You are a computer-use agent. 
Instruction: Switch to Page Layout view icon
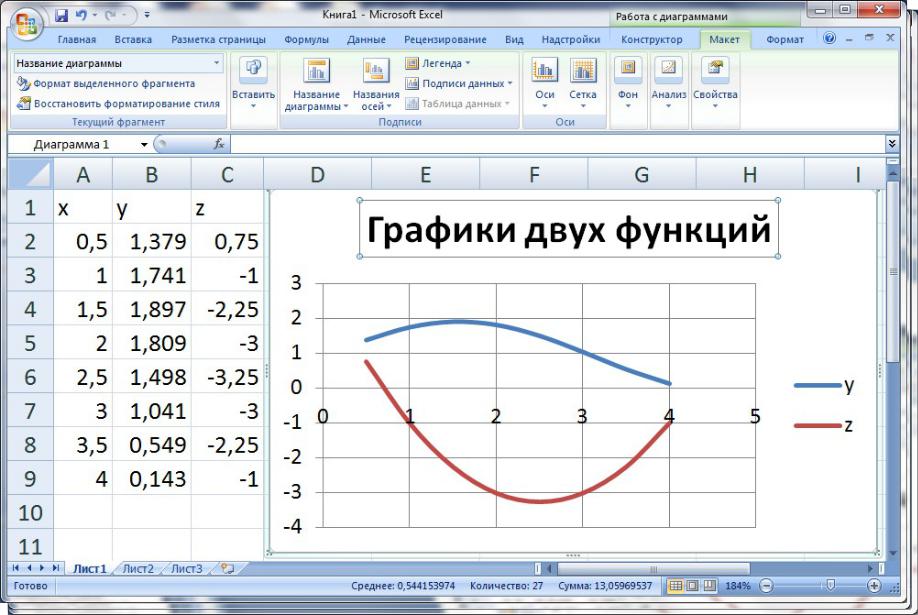point(693,586)
